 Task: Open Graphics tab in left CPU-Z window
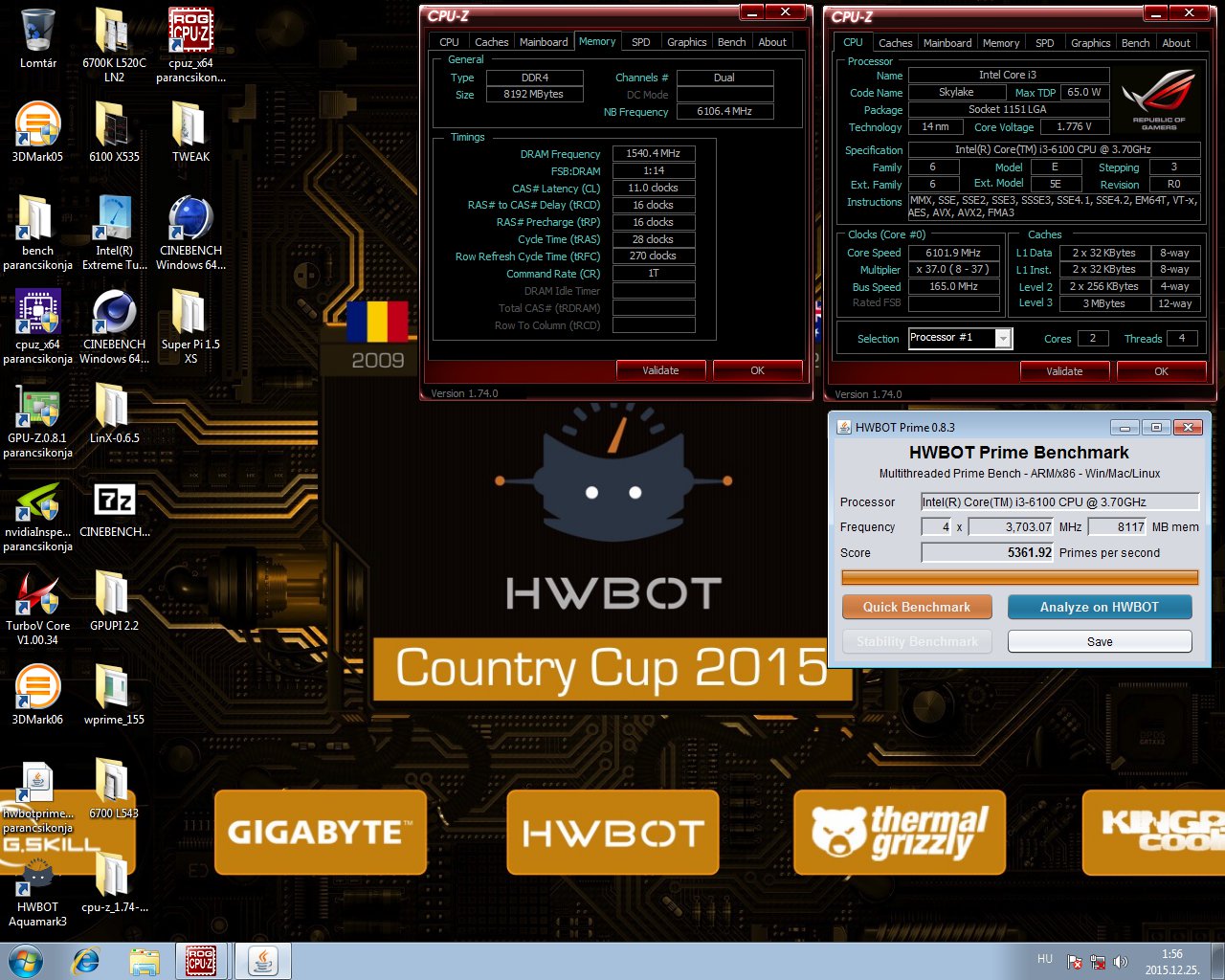687,42
